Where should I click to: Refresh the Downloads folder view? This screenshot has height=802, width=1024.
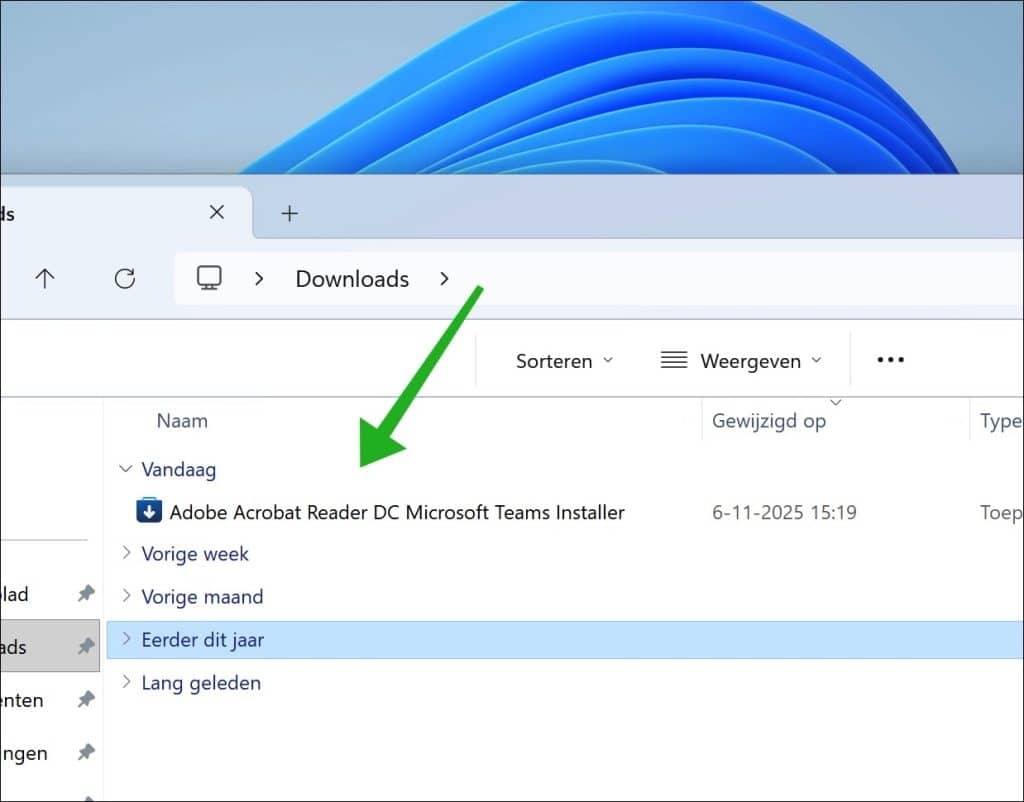pos(124,279)
